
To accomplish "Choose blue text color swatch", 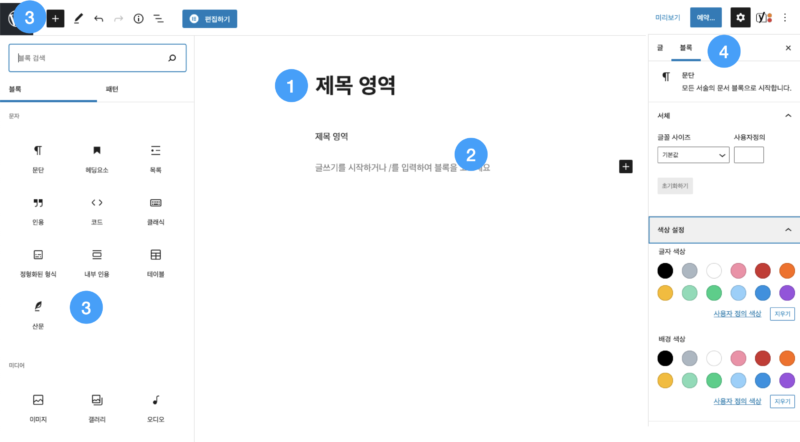I will [763, 293].
